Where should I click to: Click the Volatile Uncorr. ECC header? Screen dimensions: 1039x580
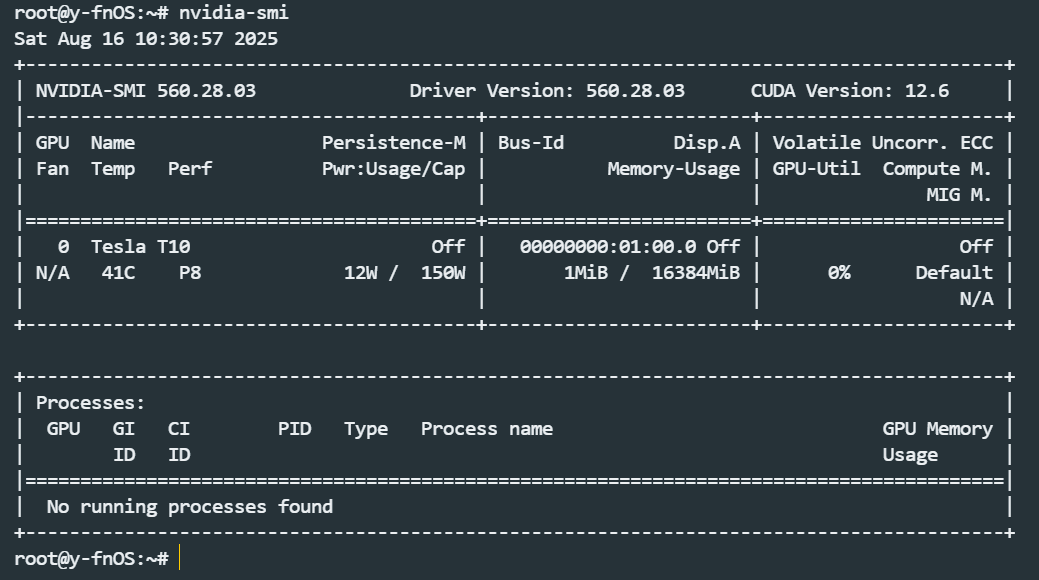pos(882,143)
